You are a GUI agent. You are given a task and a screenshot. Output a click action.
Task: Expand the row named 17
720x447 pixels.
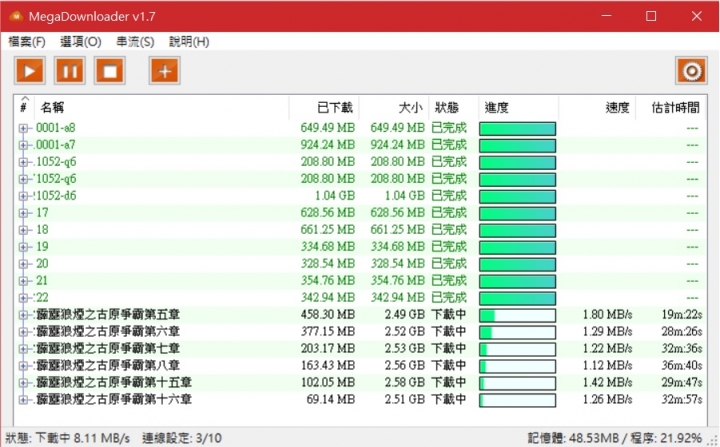(23, 213)
